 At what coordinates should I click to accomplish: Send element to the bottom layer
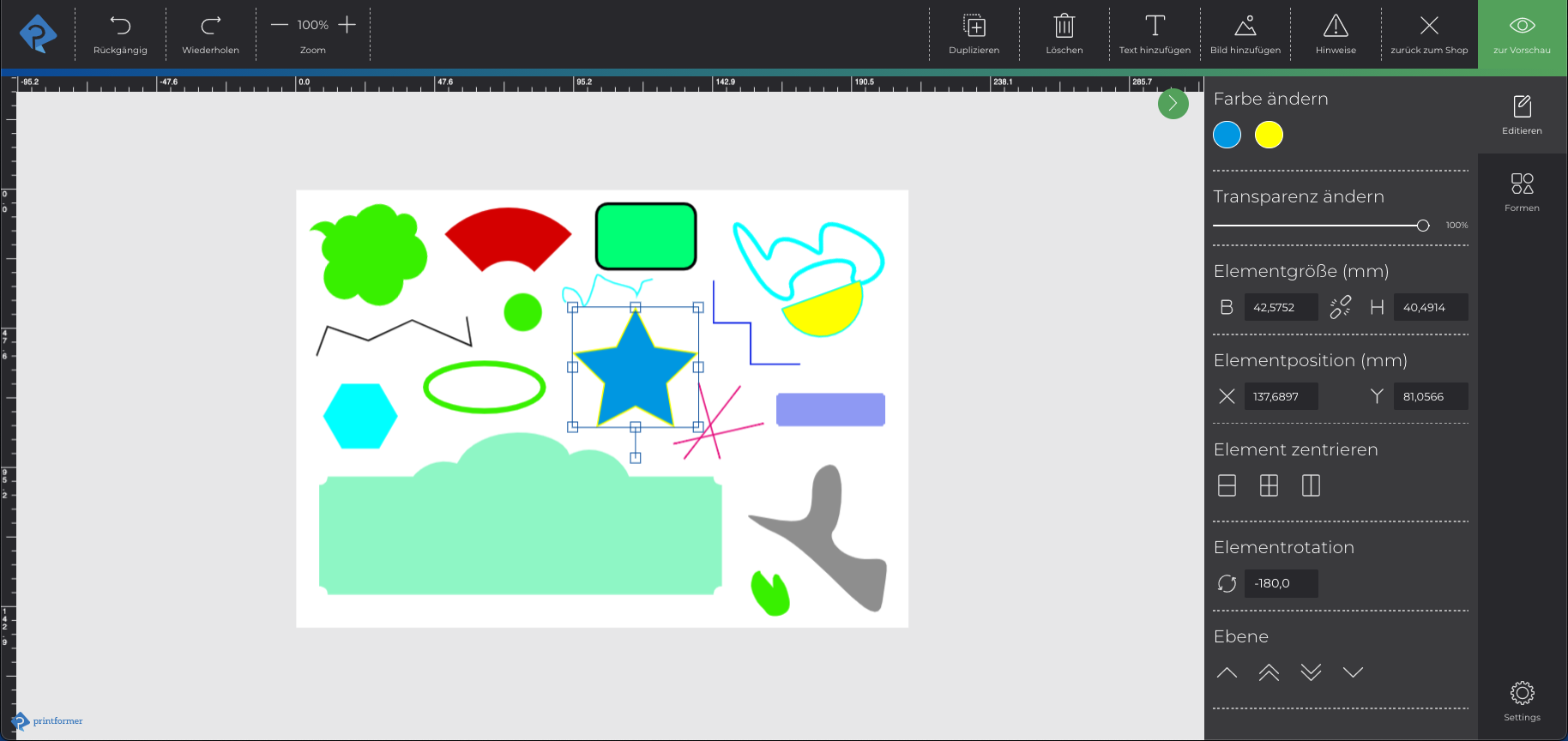1311,672
